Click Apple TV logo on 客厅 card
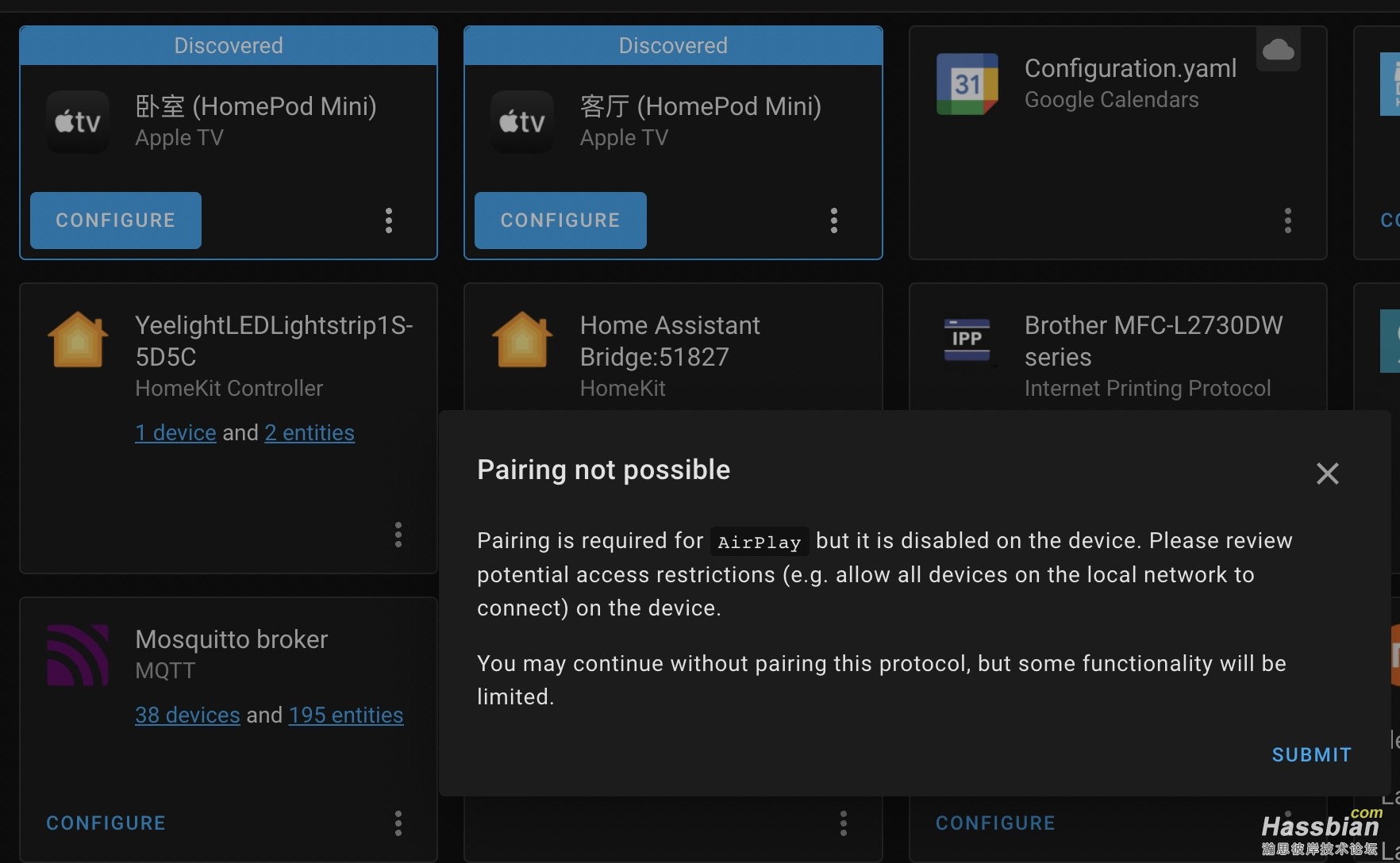1400x863 pixels. click(x=522, y=121)
